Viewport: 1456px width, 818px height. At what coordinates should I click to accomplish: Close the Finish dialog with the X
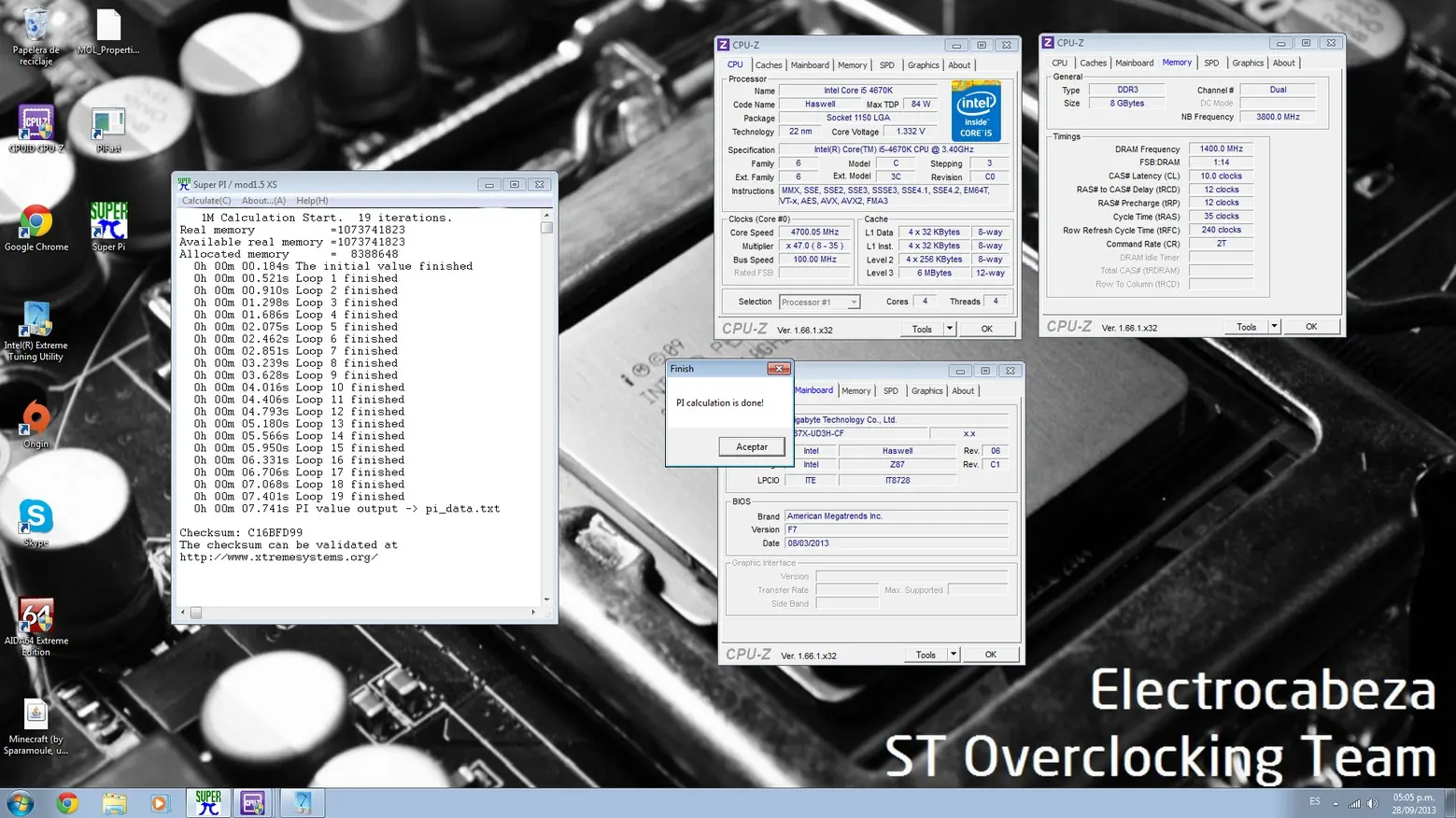point(778,369)
